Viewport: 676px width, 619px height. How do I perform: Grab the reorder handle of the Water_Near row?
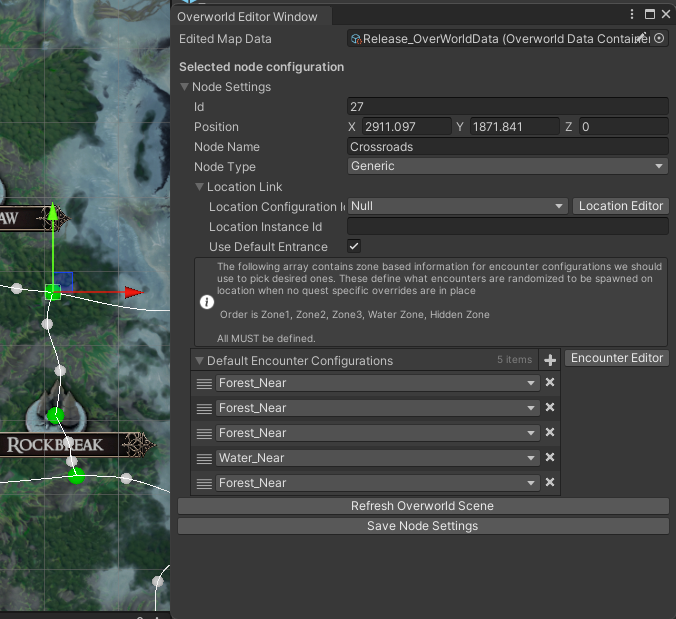coord(204,458)
